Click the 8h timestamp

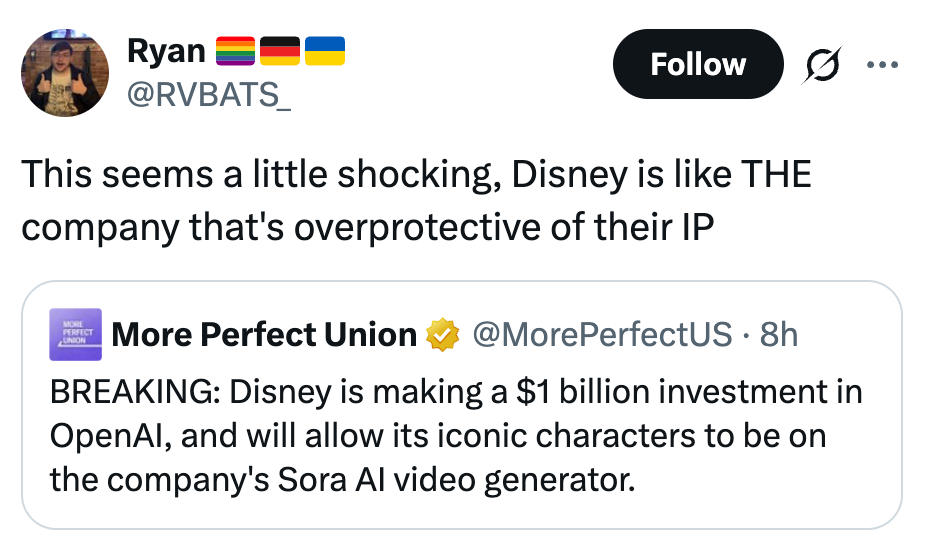(779, 334)
